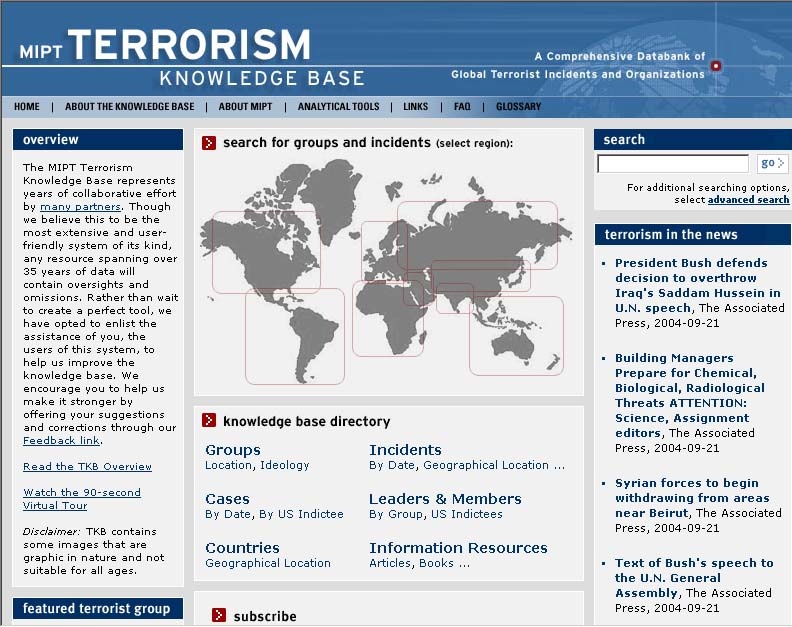Image resolution: width=792 pixels, height=627 pixels.
Task: Select the South America region on map
Action: point(294,336)
